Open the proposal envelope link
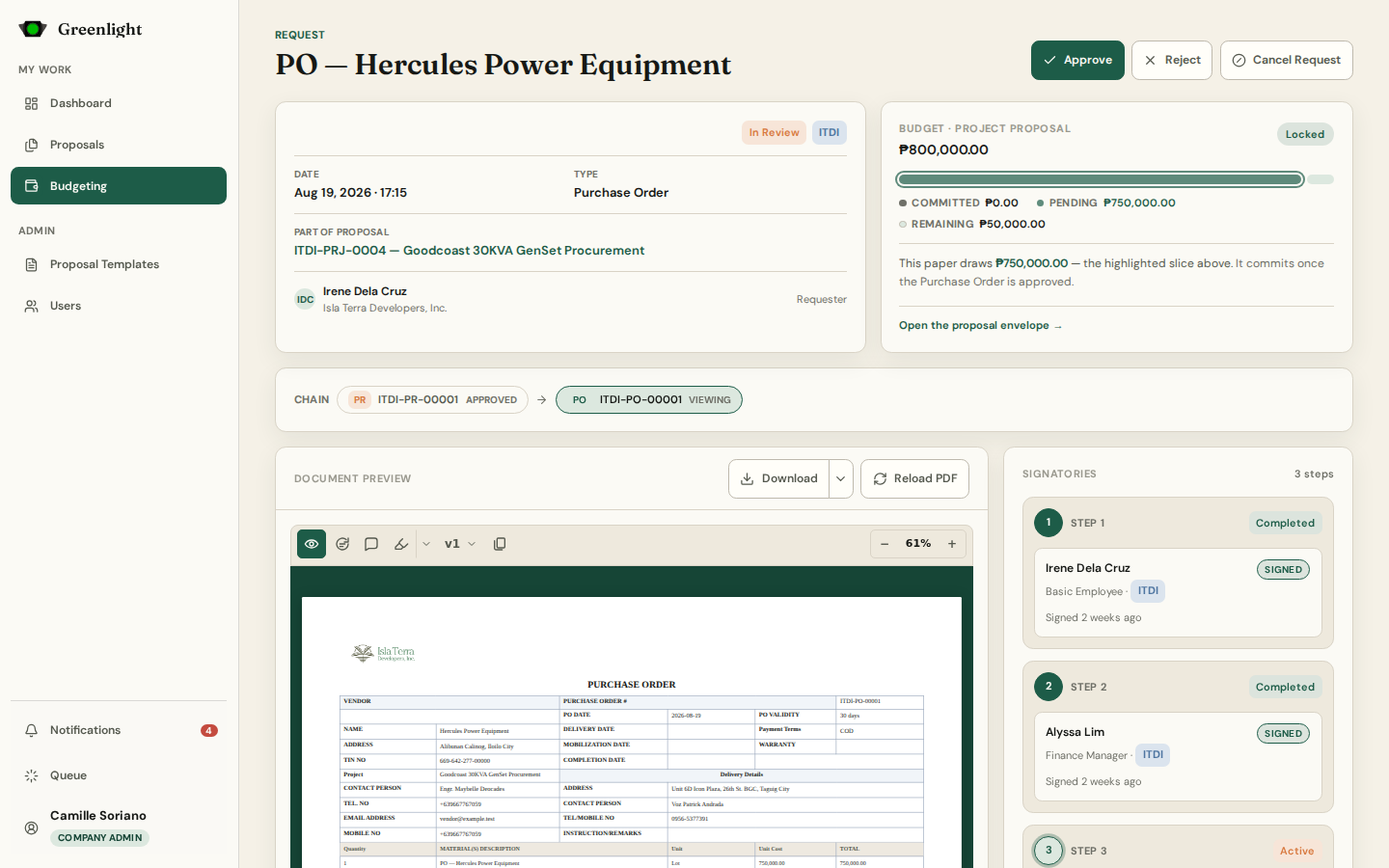Screen dimensions: 1389x868 [x=981, y=325]
